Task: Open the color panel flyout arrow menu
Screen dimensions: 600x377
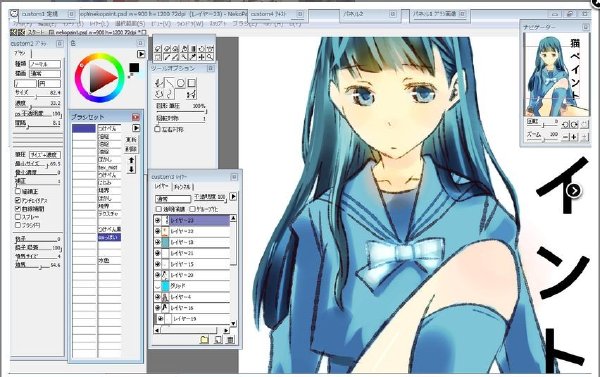Action: [141, 54]
